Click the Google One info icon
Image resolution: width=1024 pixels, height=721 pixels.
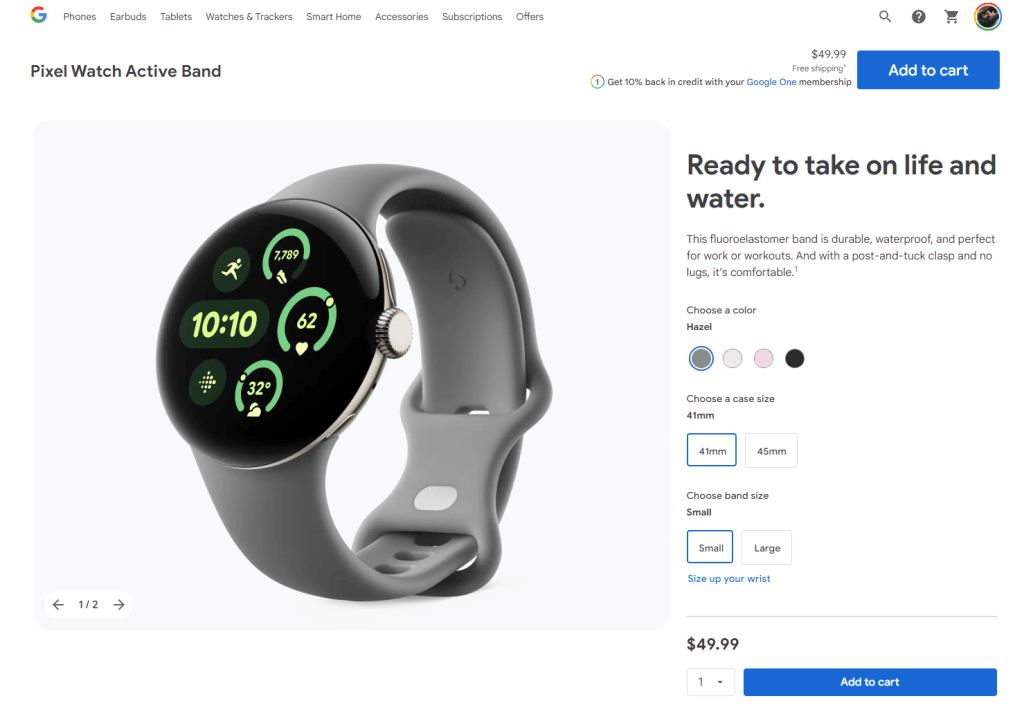pyautogui.click(x=597, y=82)
